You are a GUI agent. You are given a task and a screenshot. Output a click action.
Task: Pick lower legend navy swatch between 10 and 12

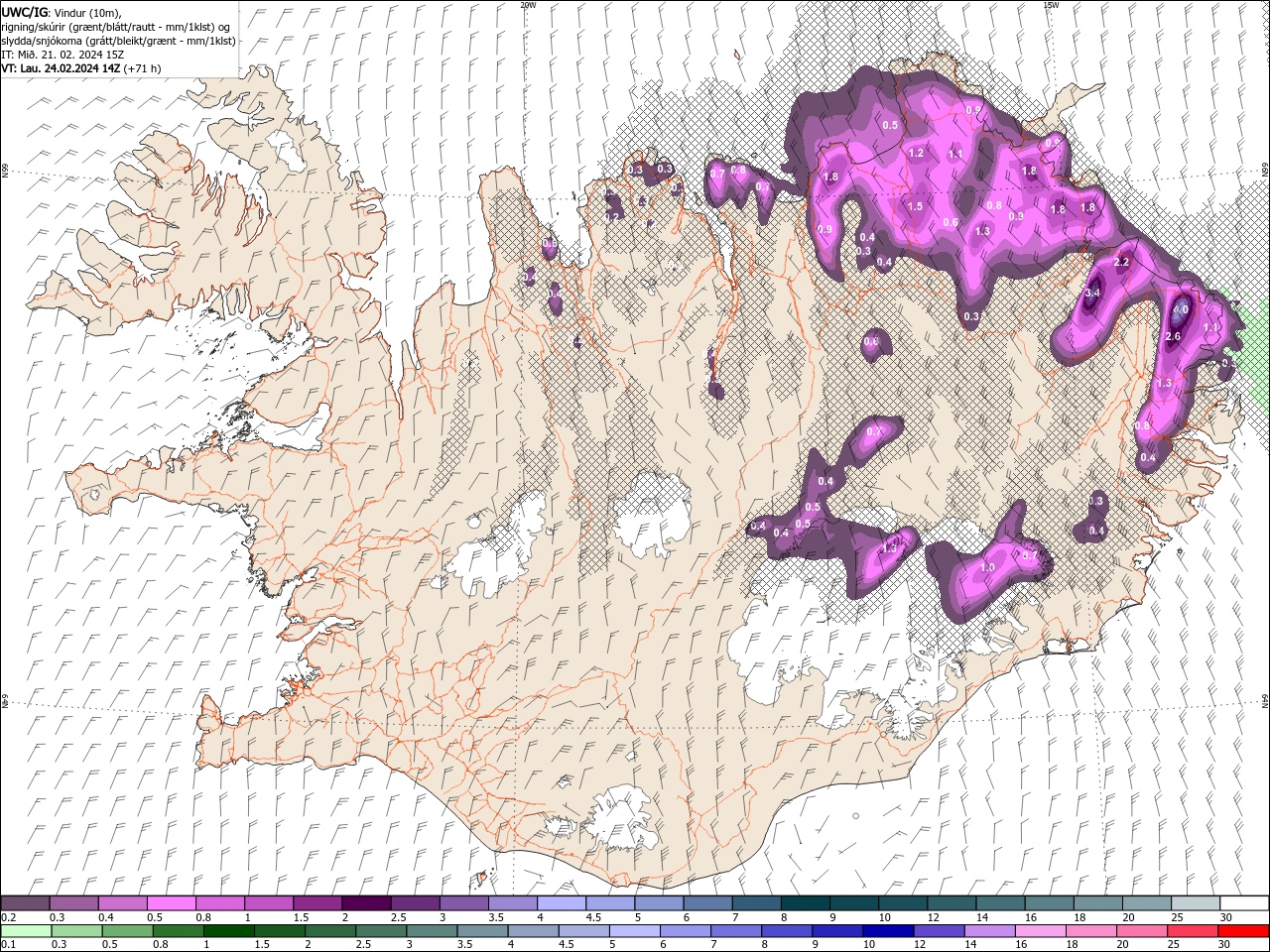[886, 931]
